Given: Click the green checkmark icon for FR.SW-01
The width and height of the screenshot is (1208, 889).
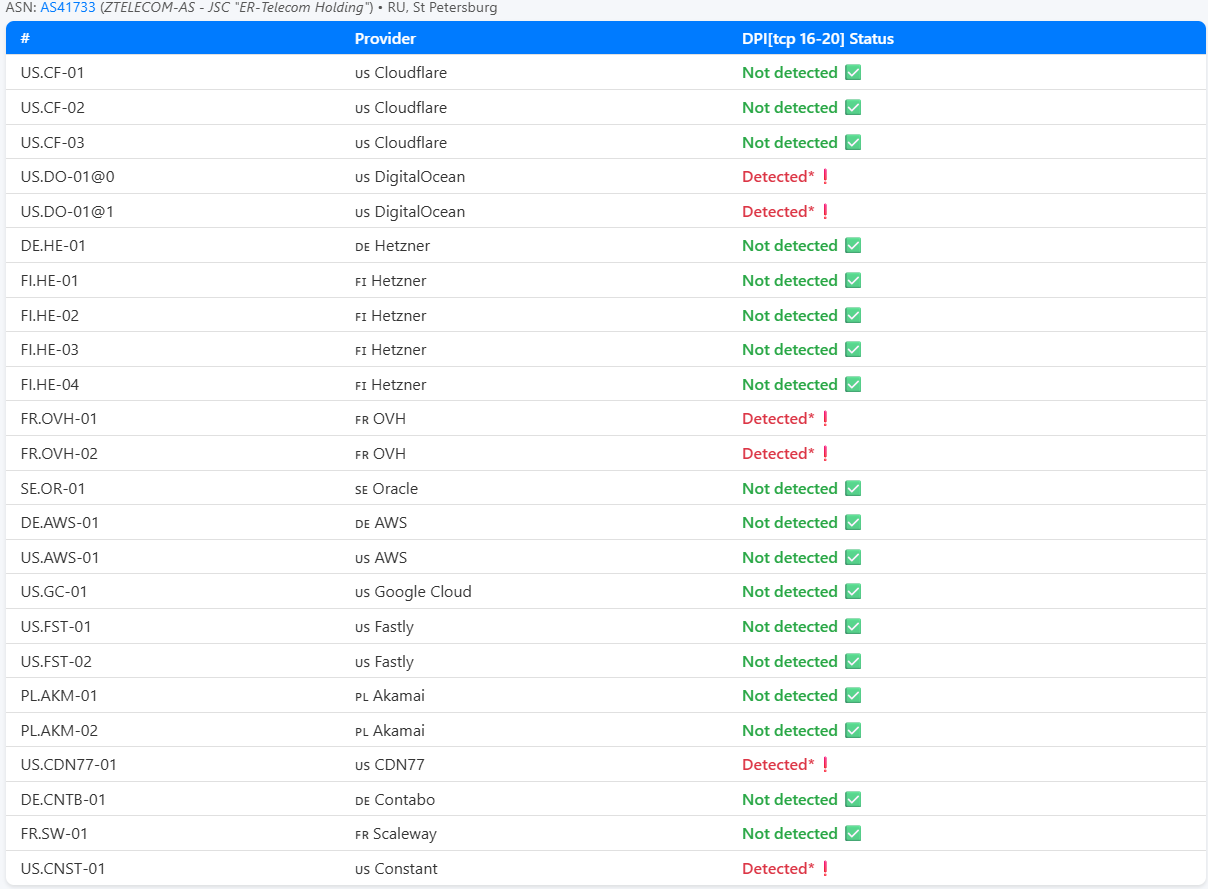Looking at the screenshot, I should pyautogui.click(x=853, y=834).
